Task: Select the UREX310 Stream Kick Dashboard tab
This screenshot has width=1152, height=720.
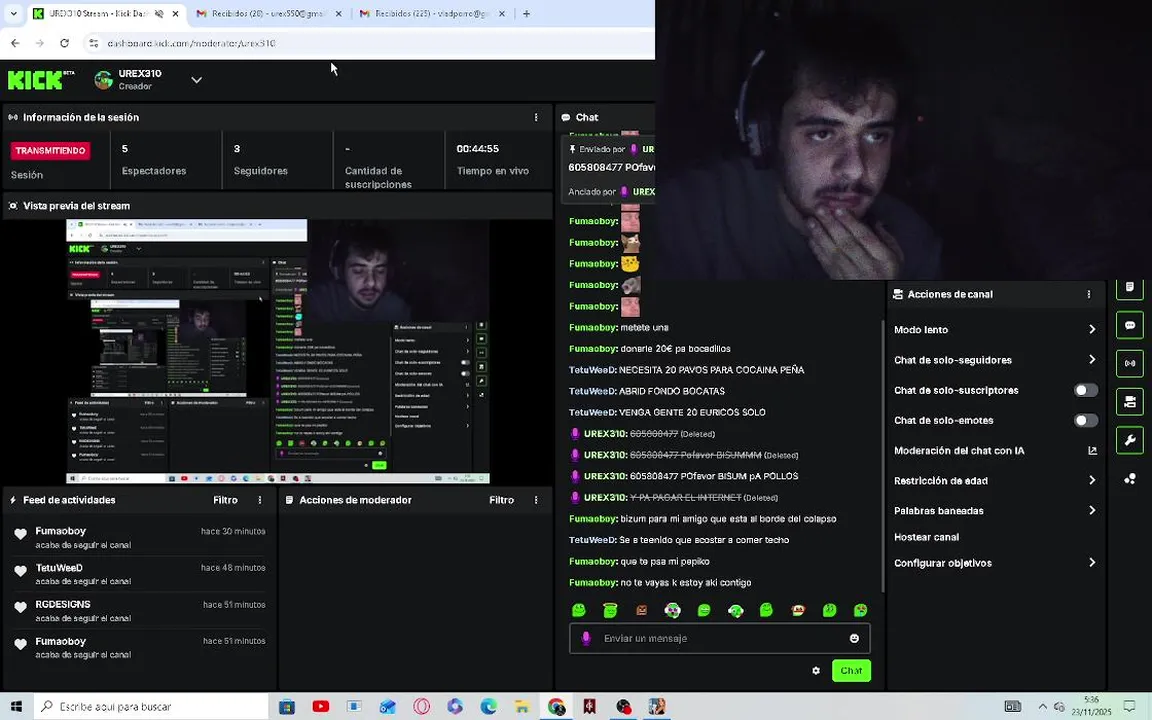Action: 105,13
